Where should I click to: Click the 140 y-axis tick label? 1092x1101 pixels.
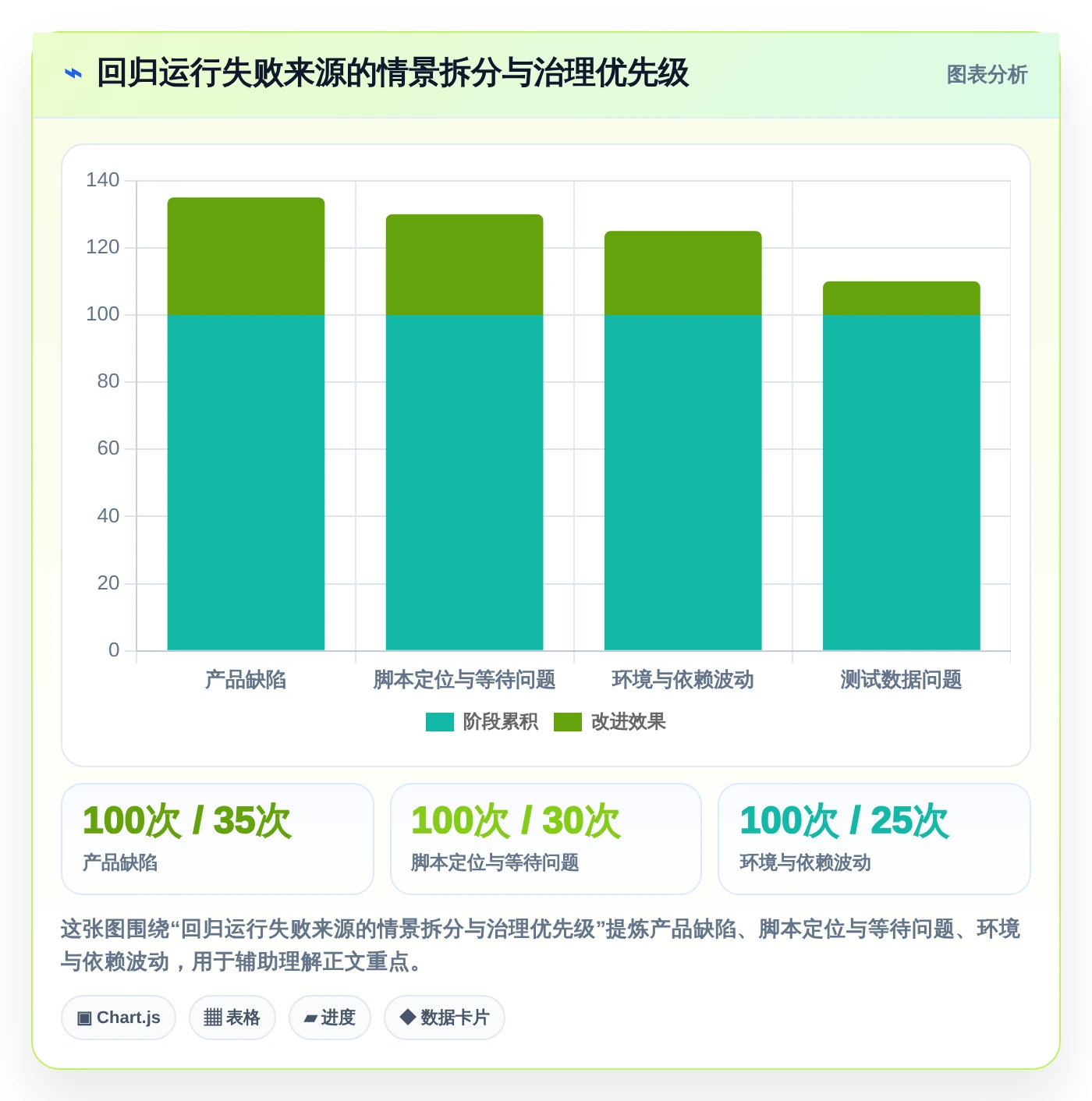tap(103, 180)
